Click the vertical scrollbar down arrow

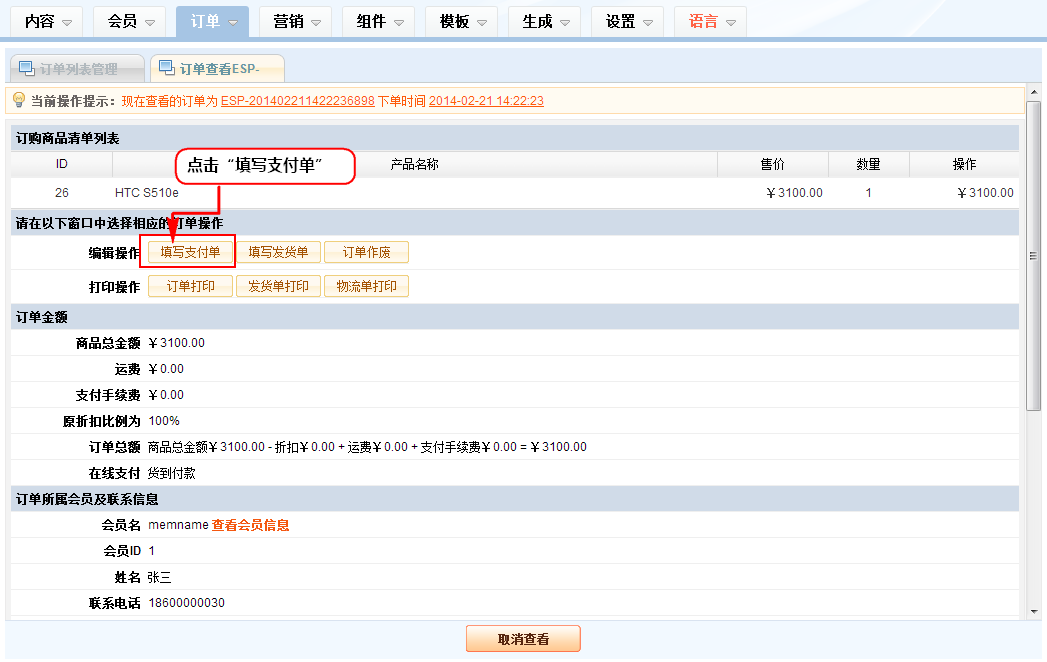pyautogui.click(x=1034, y=610)
